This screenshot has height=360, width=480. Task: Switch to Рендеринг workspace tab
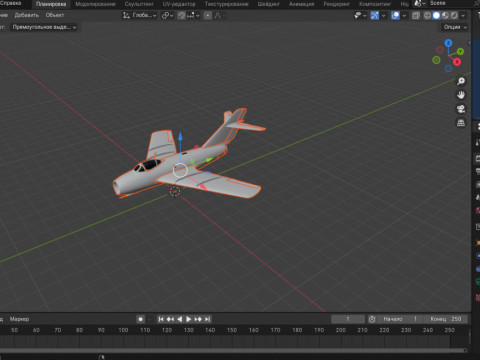coord(337,4)
